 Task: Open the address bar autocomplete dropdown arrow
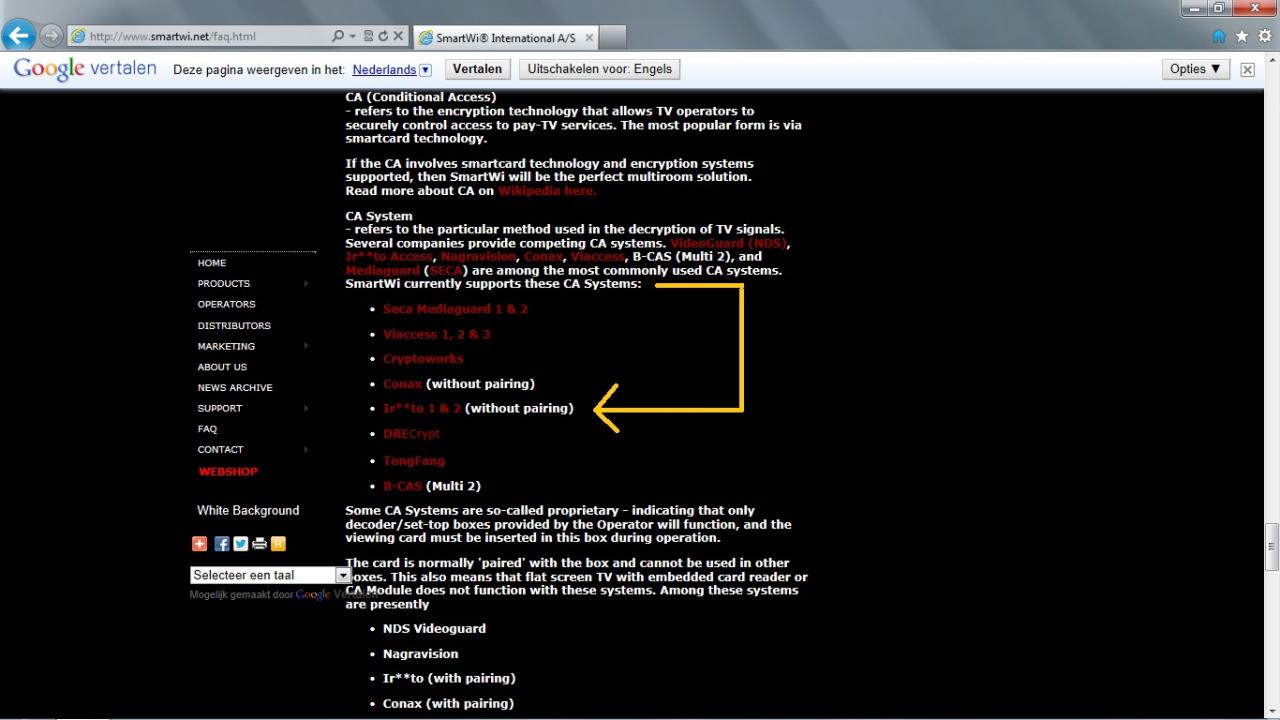tap(353, 36)
